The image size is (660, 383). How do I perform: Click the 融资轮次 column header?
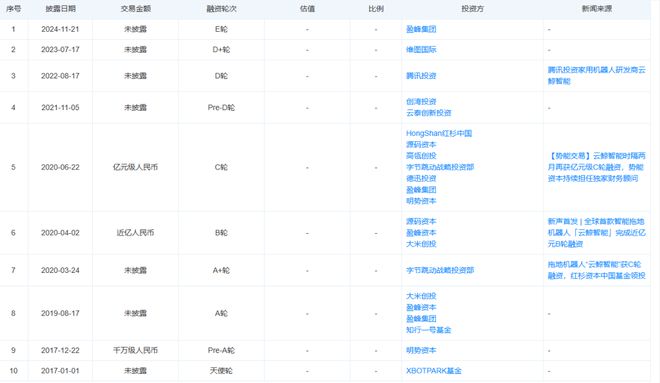click(221, 8)
